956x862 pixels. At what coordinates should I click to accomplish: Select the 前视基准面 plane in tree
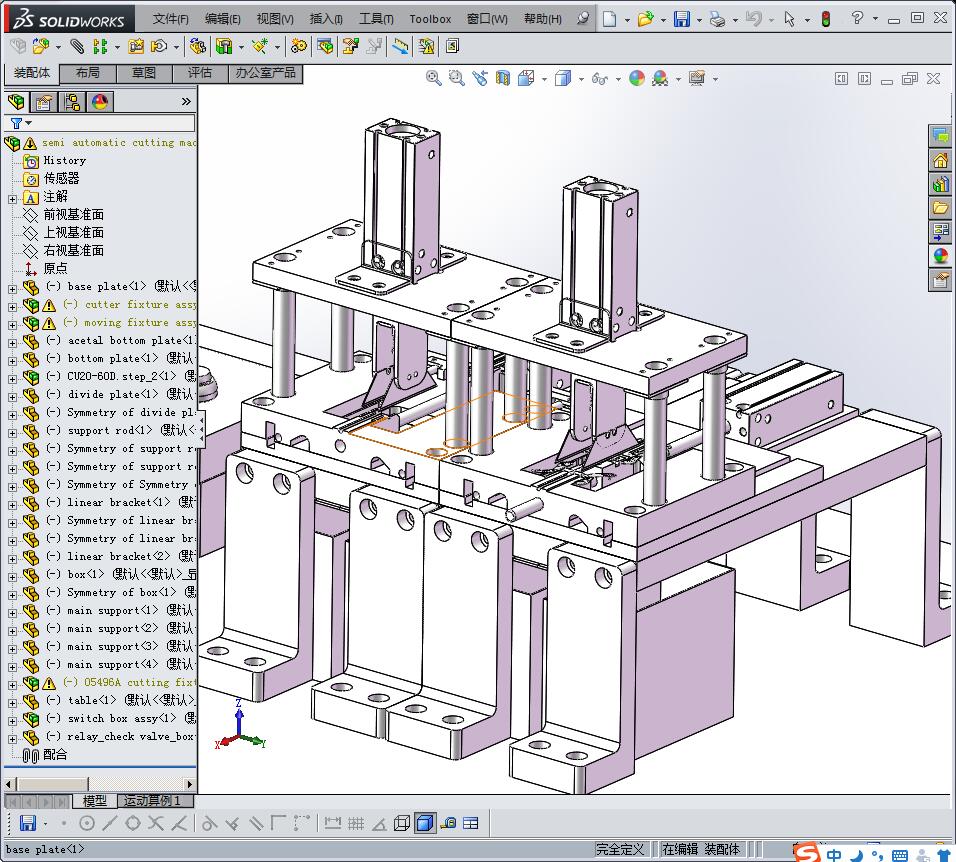tap(73, 215)
